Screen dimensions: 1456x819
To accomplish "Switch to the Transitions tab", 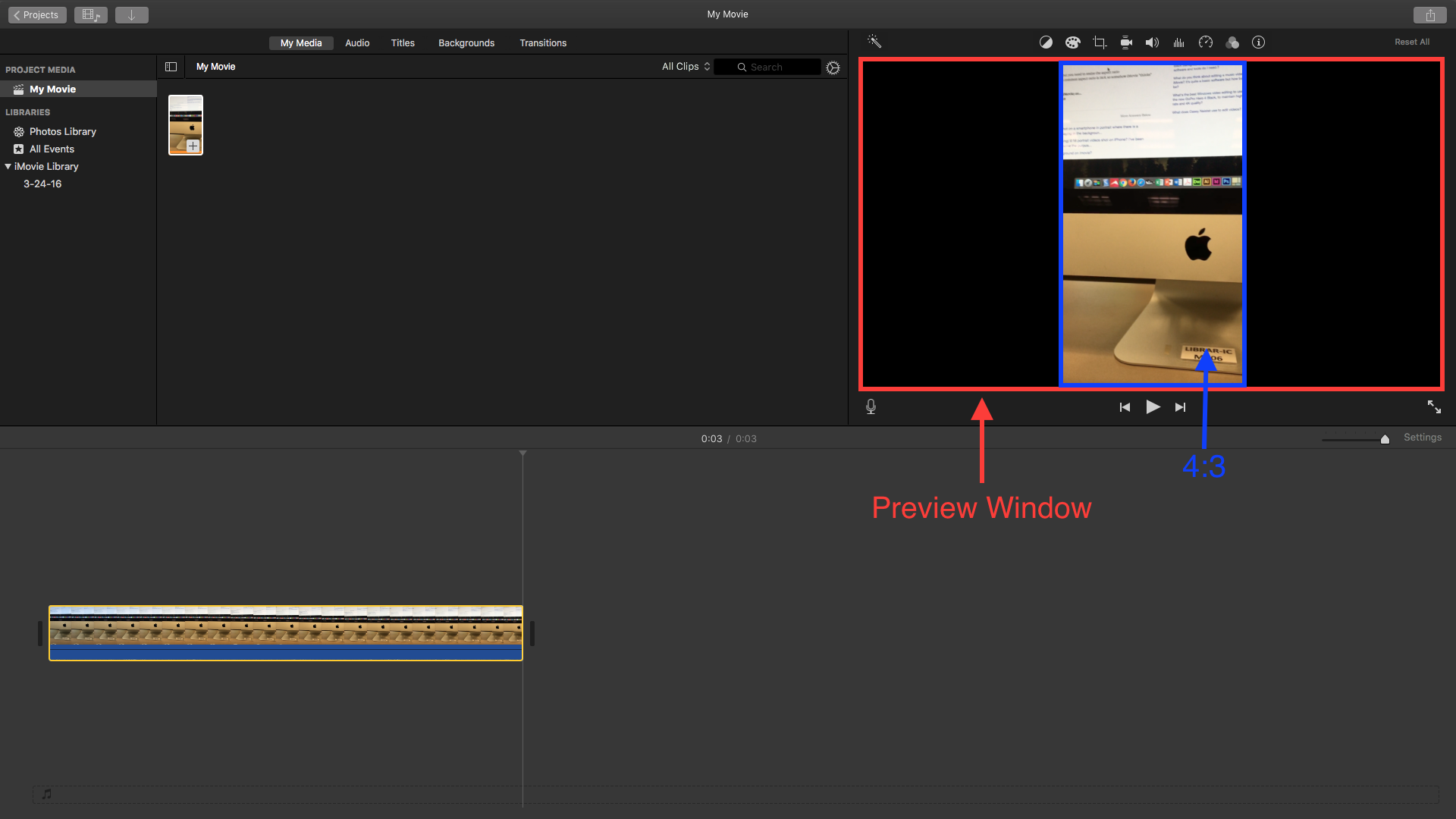I will [543, 43].
